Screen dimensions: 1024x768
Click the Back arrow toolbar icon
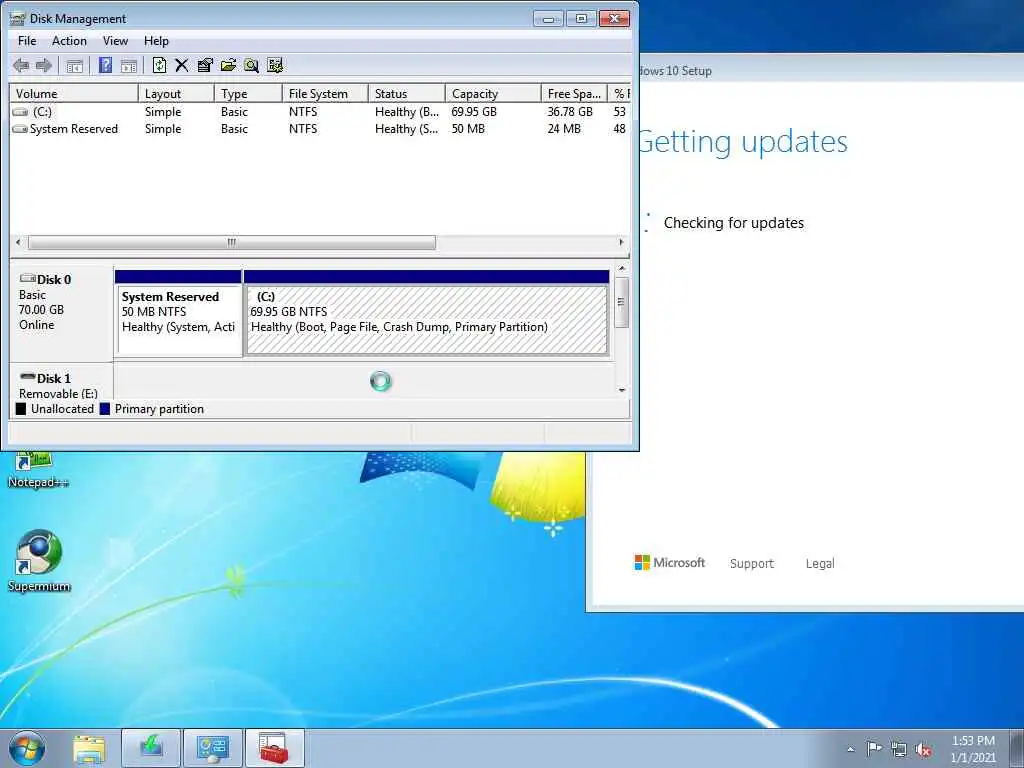coord(21,65)
